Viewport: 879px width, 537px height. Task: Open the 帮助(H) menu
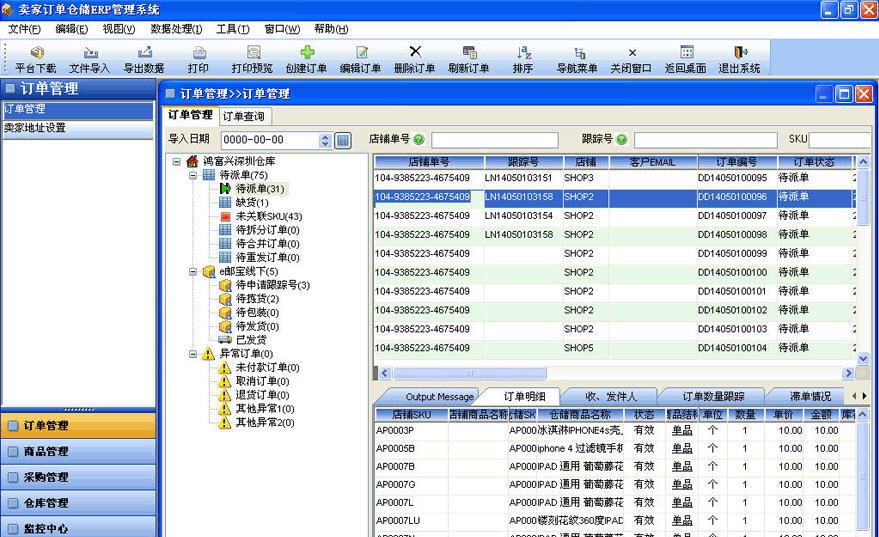pyautogui.click(x=331, y=29)
